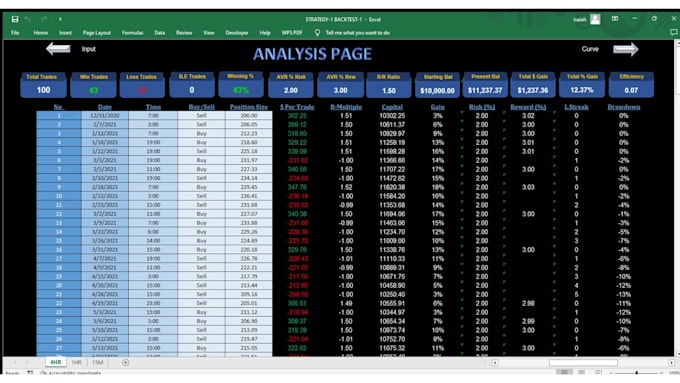This screenshot has height=383, width=680.
Task: Click the Present Bal $11,237.37 box
Action: pyautogui.click(x=485, y=85)
